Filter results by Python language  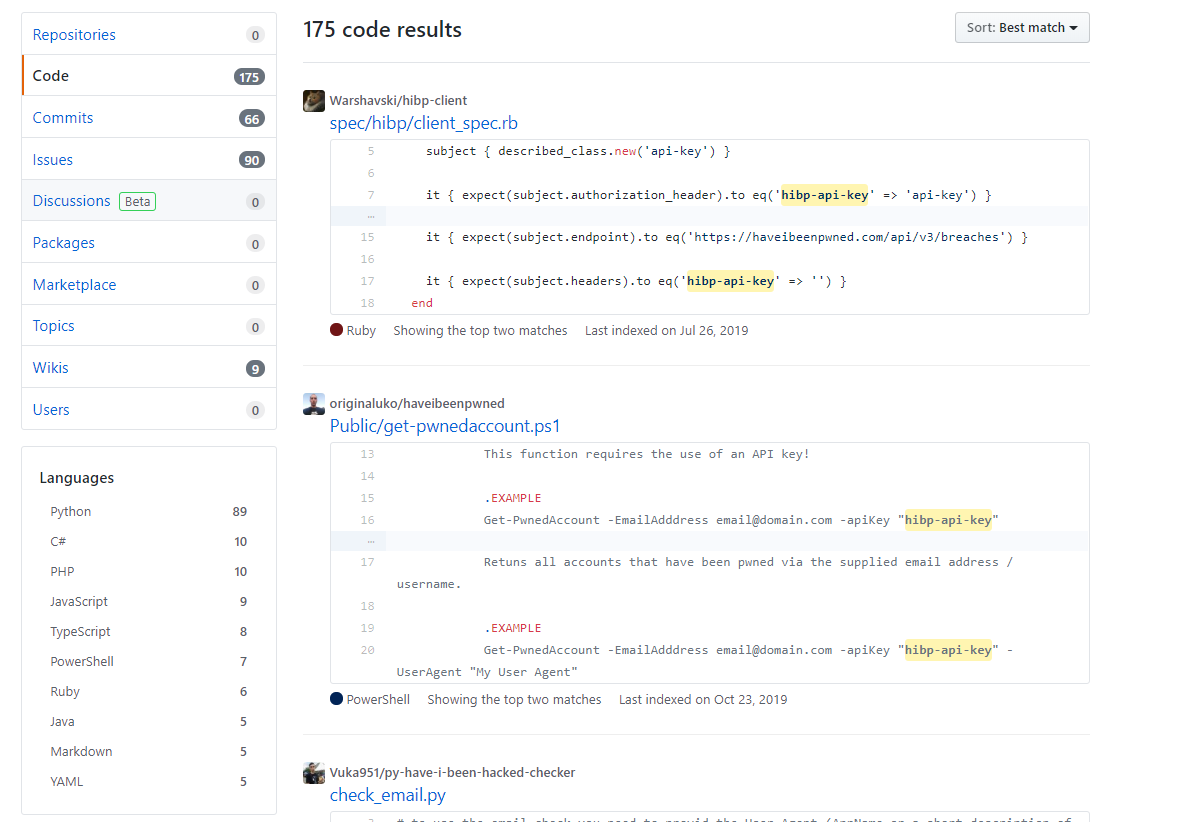(x=149, y=512)
